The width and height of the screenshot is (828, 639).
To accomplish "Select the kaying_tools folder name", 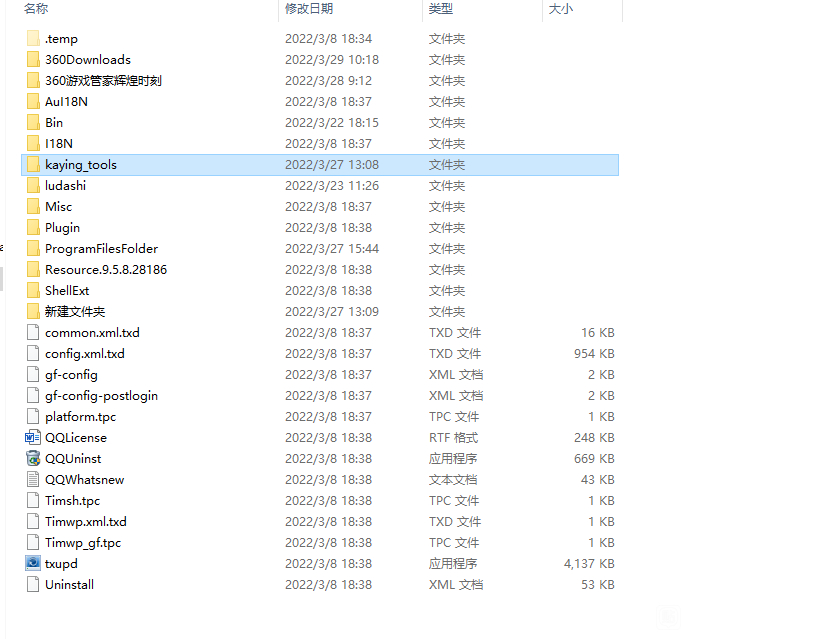I will tap(81, 165).
